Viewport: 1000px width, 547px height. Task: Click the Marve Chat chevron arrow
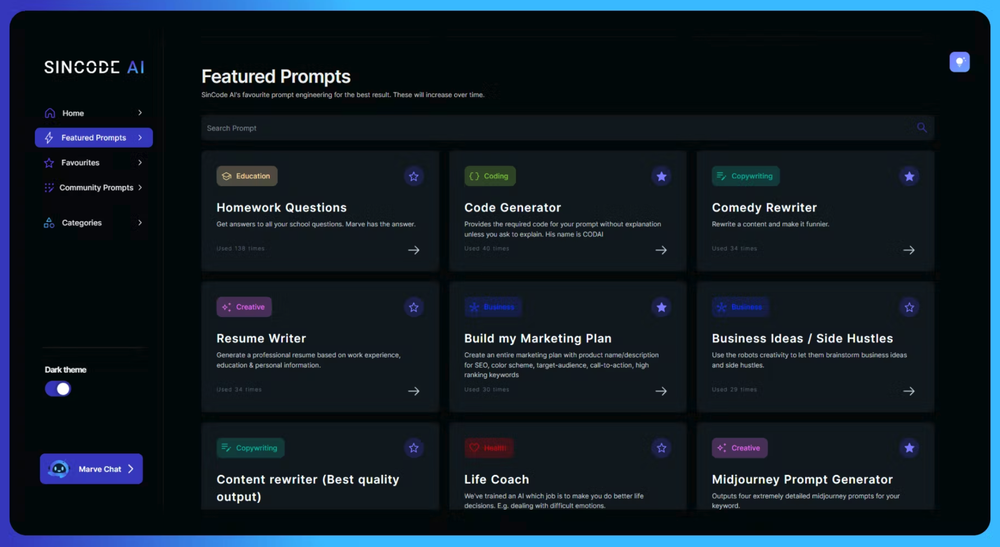tap(131, 469)
